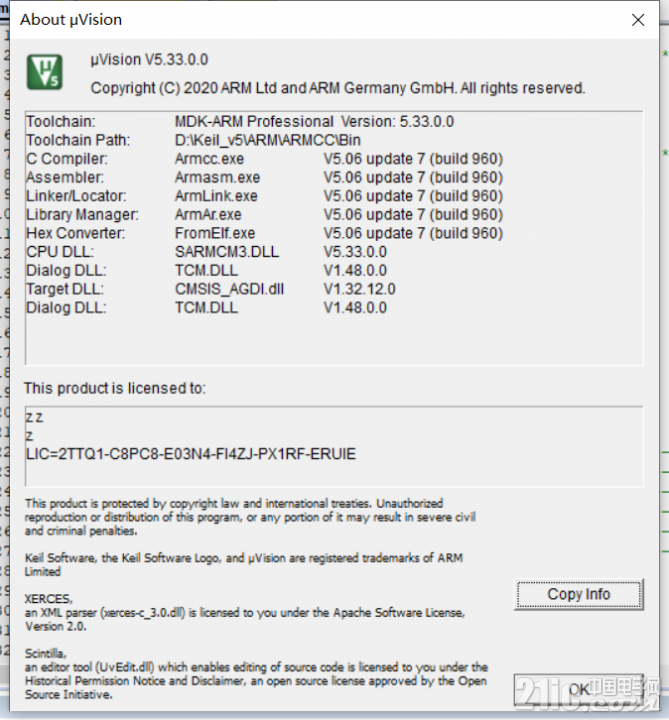Click the Hex Converter: label
This screenshot has height=720, width=669.
click(x=75, y=233)
